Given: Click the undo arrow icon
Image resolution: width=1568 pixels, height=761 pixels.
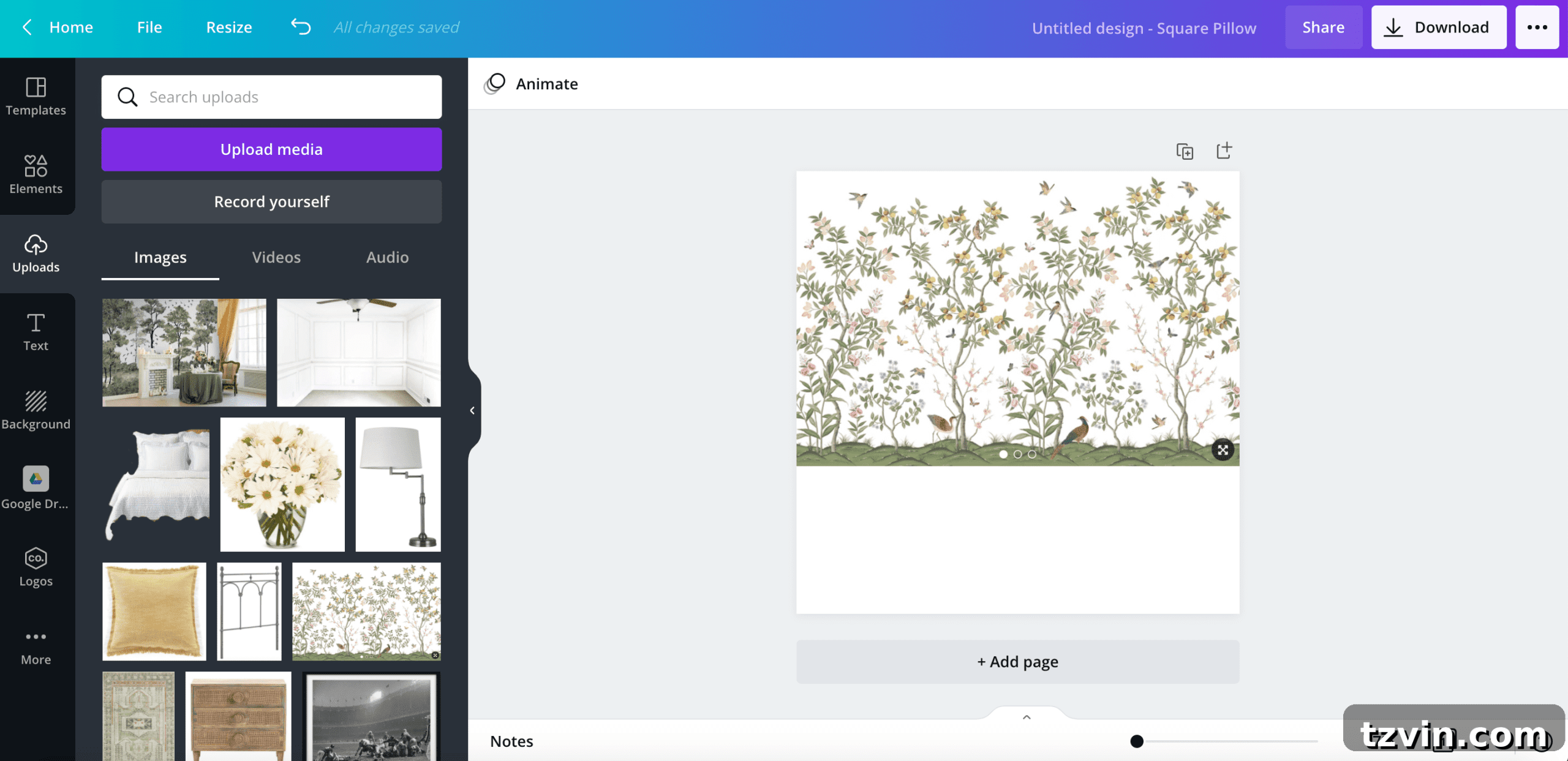Looking at the screenshot, I should [301, 27].
